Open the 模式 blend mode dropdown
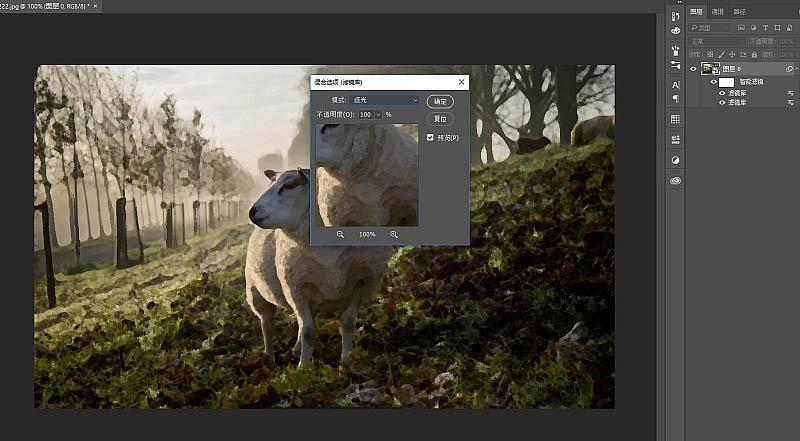 (x=385, y=100)
